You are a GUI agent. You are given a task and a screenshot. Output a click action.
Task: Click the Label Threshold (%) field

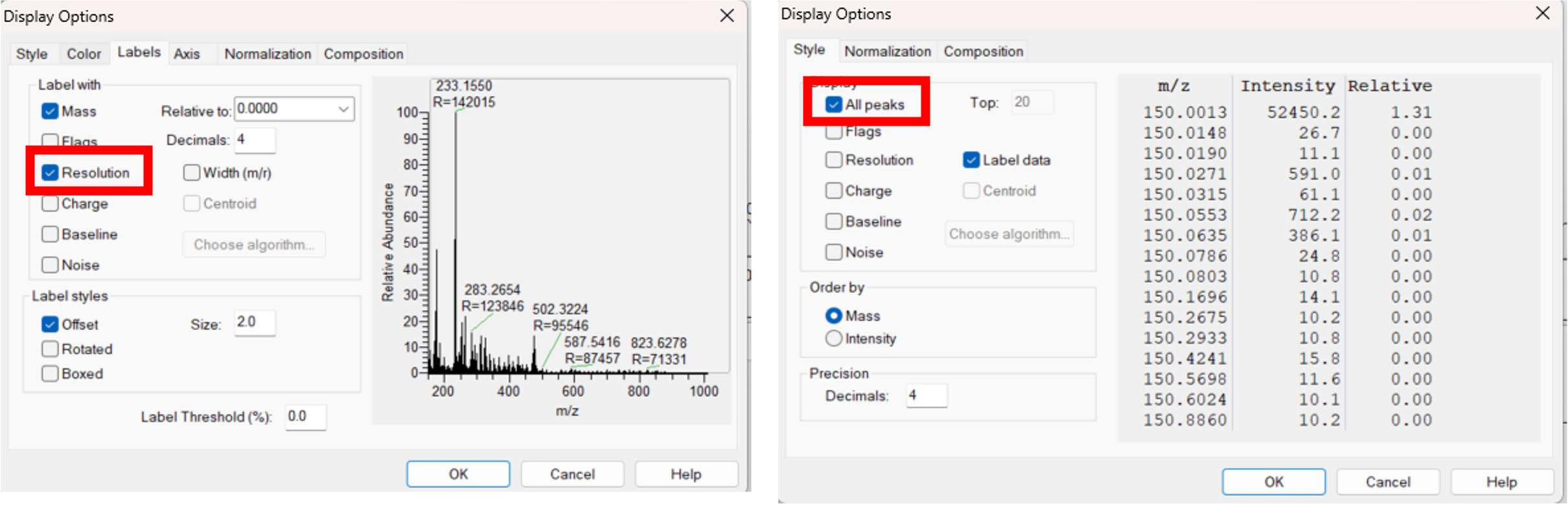[x=305, y=417]
